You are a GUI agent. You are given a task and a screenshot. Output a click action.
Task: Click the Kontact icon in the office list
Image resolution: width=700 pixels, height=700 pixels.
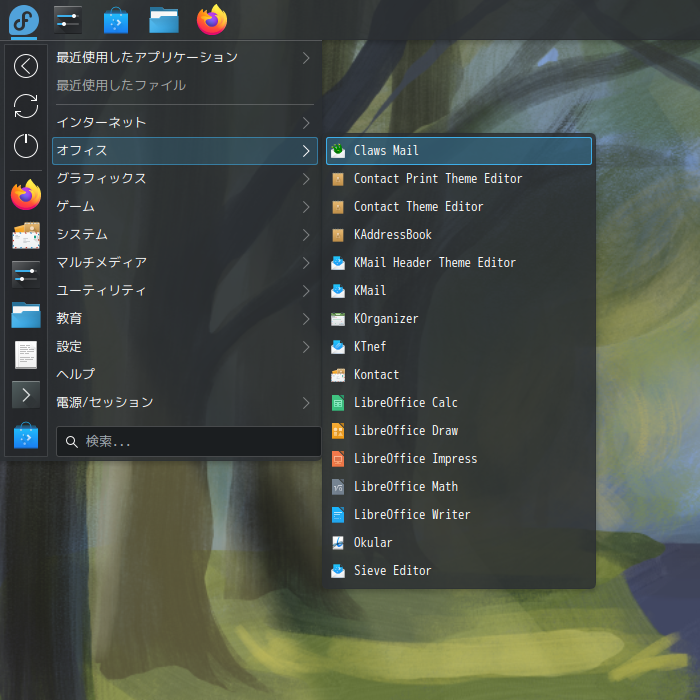click(x=338, y=375)
